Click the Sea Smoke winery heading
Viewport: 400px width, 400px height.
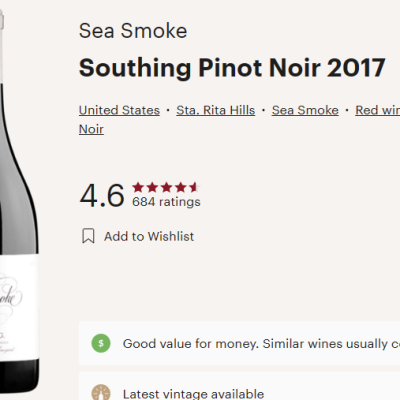pos(133,31)
